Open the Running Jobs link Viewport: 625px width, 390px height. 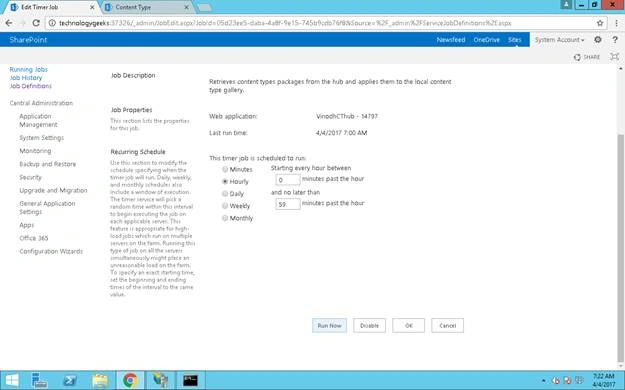[x=29, y=69]
